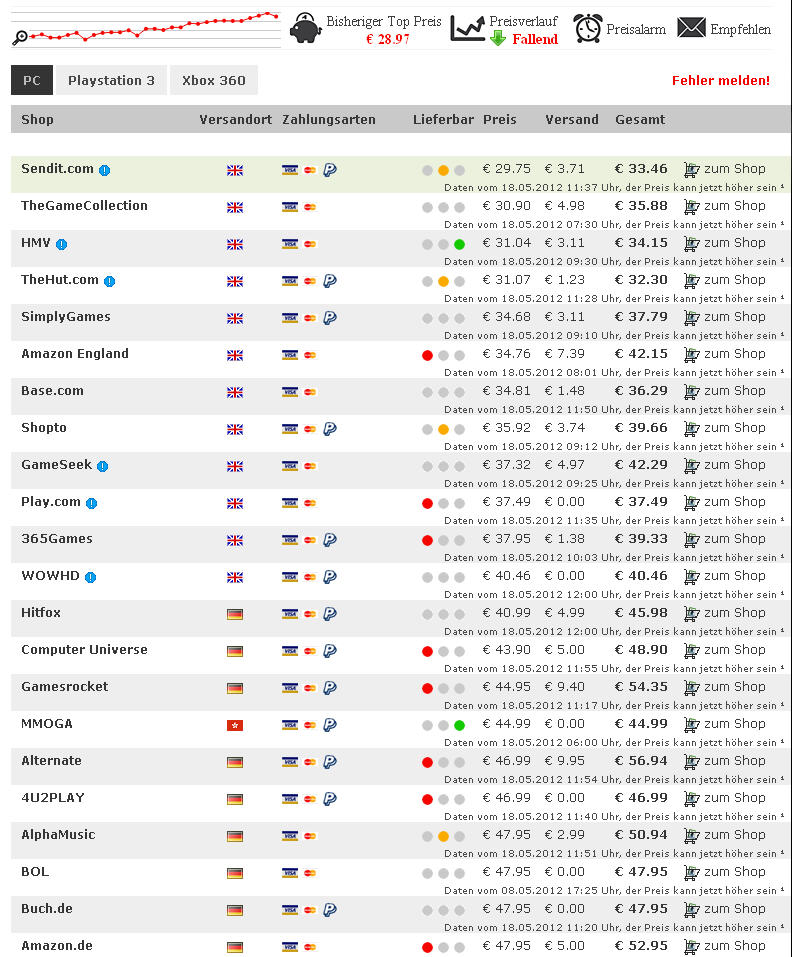Click the orange availability dot for Sendit.com
The image size is (792, 957).
tap(444, 171)
